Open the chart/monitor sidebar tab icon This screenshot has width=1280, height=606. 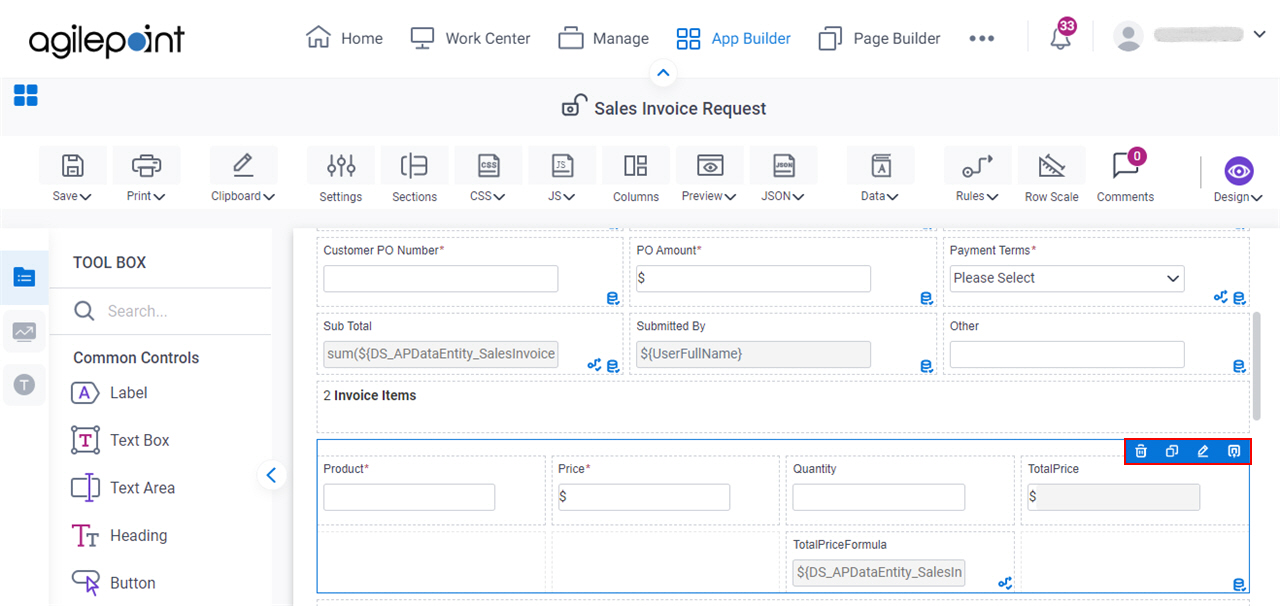pyautogui.click(x=24, y=331)
